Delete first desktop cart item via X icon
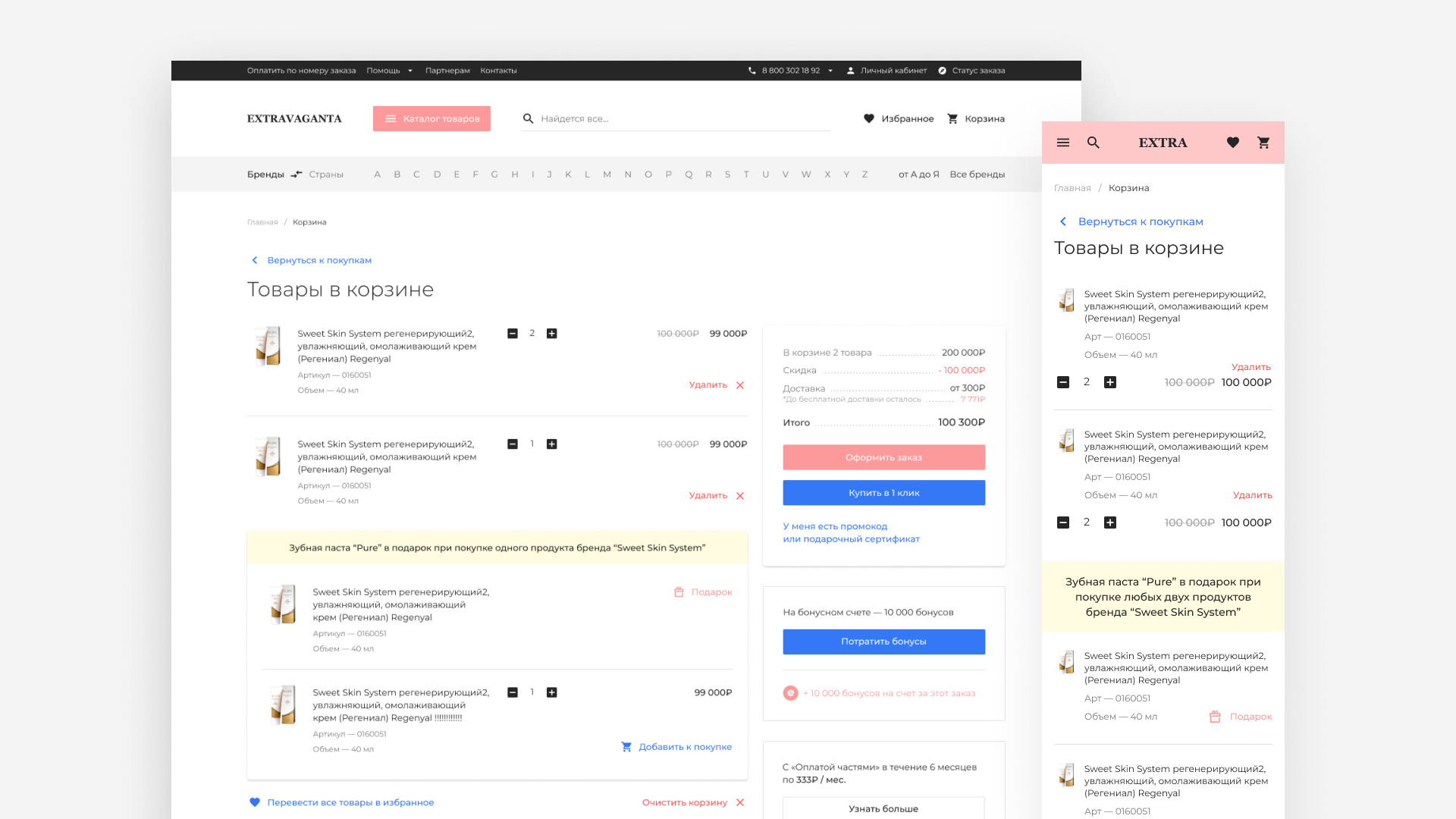Image resolution: width=1456 pixels, height=819 pixels. click(x=740, y=385)
